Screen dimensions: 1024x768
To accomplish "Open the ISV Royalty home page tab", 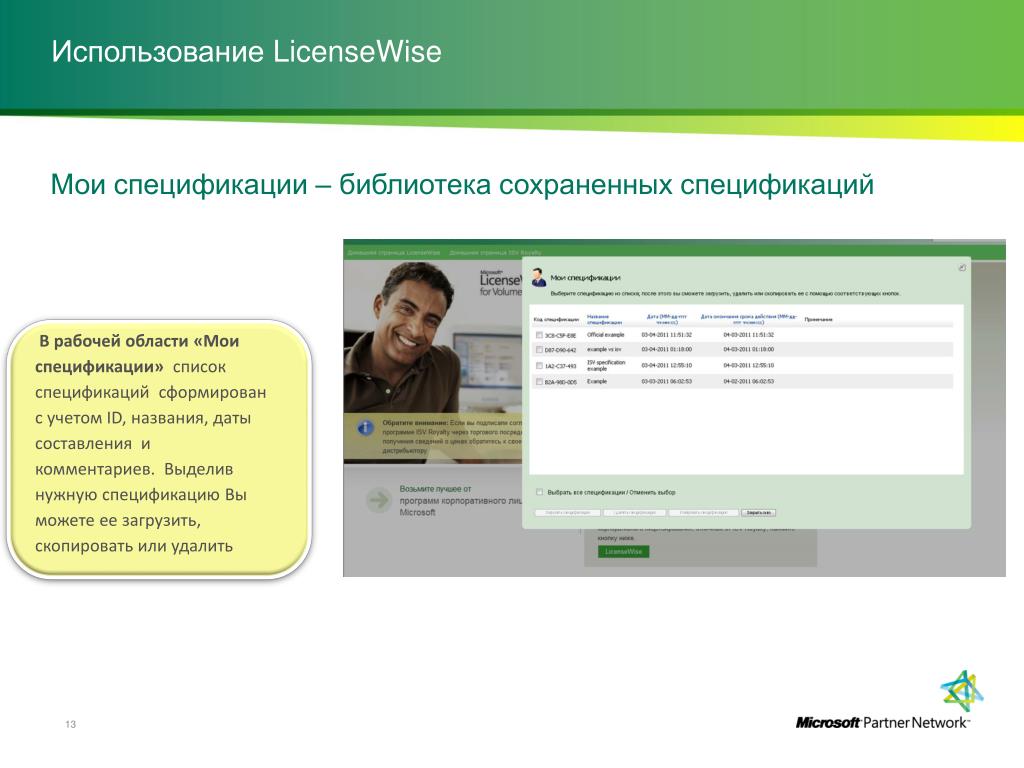I will [495, 252].
